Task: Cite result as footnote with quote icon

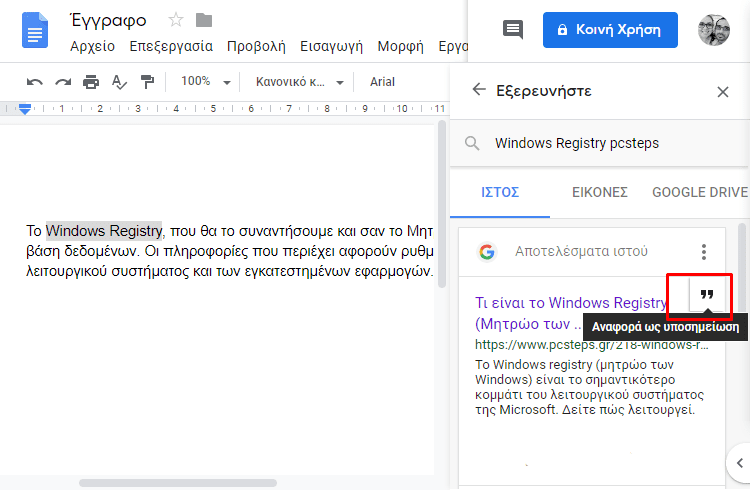Action: pos(707,295)
